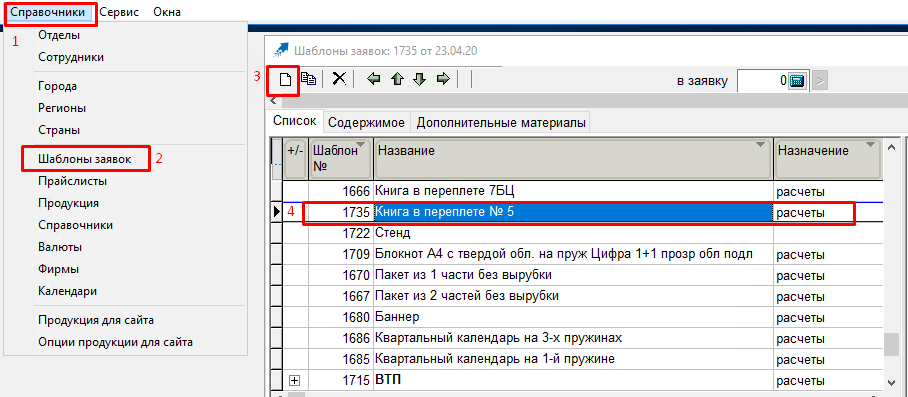Viewport: 908px width, 397px height.
Task: Click the arrow button next to calculator
Action: click(819, 81)
